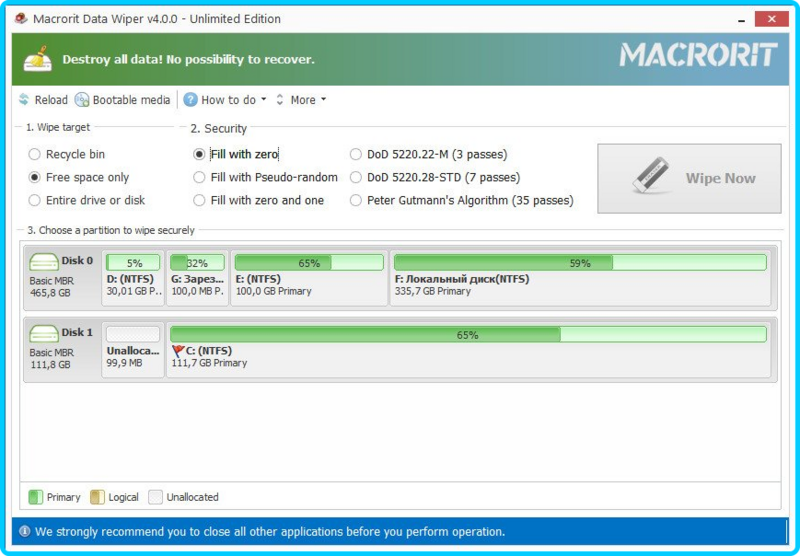Click the D: partition 5% usage bar
800x556 pixels.
tap(133, 263)
